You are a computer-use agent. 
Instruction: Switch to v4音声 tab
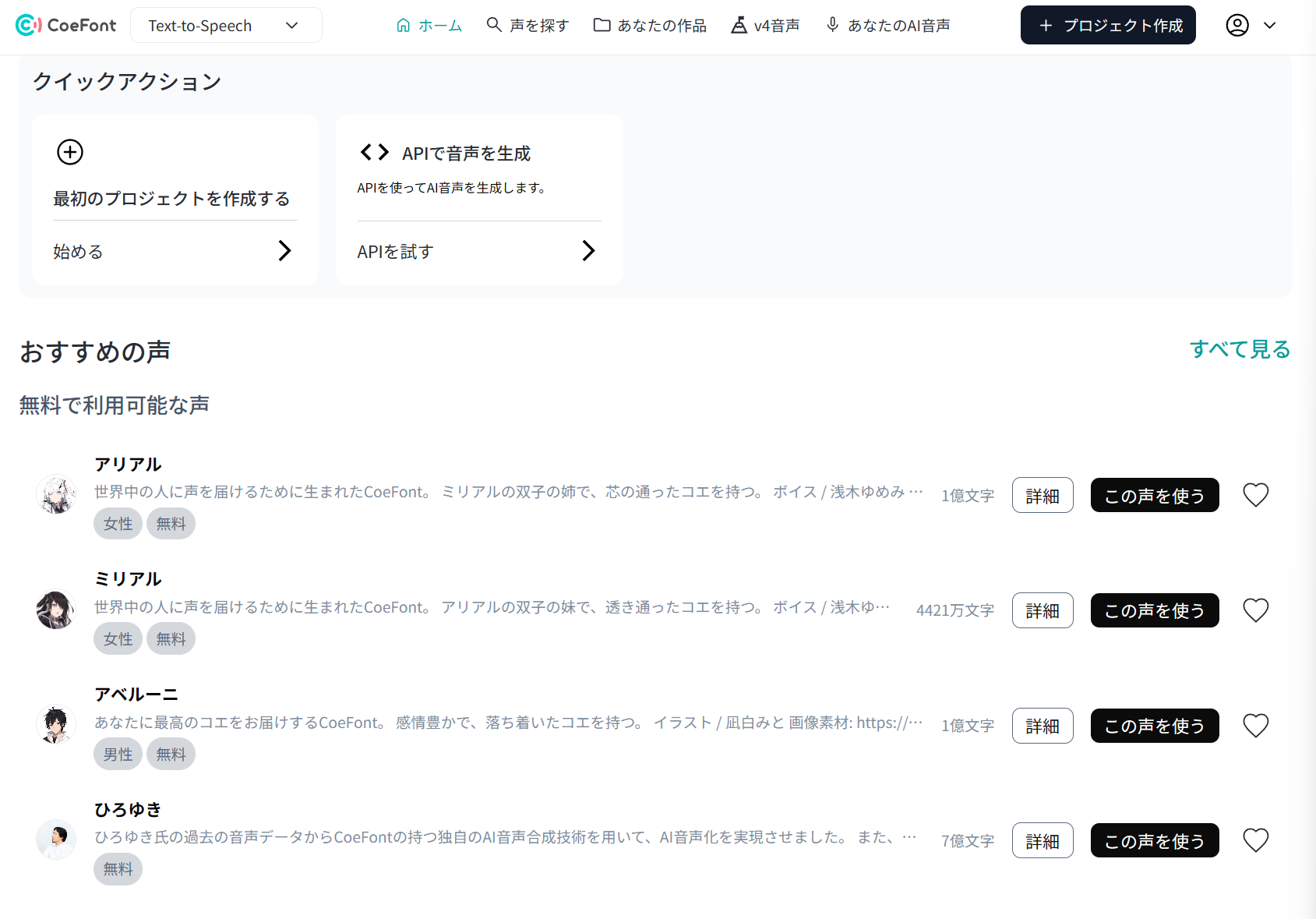pos(765,26)
